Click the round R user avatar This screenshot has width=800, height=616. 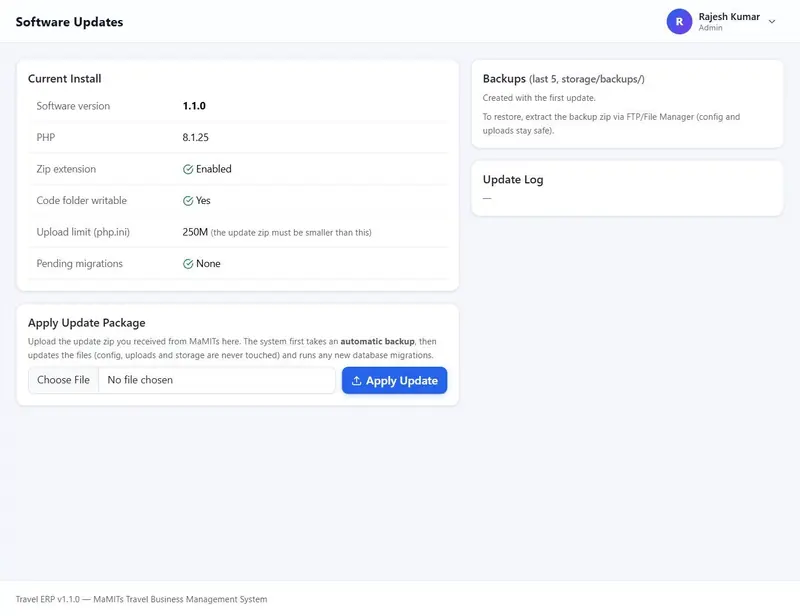pos(679,21)
